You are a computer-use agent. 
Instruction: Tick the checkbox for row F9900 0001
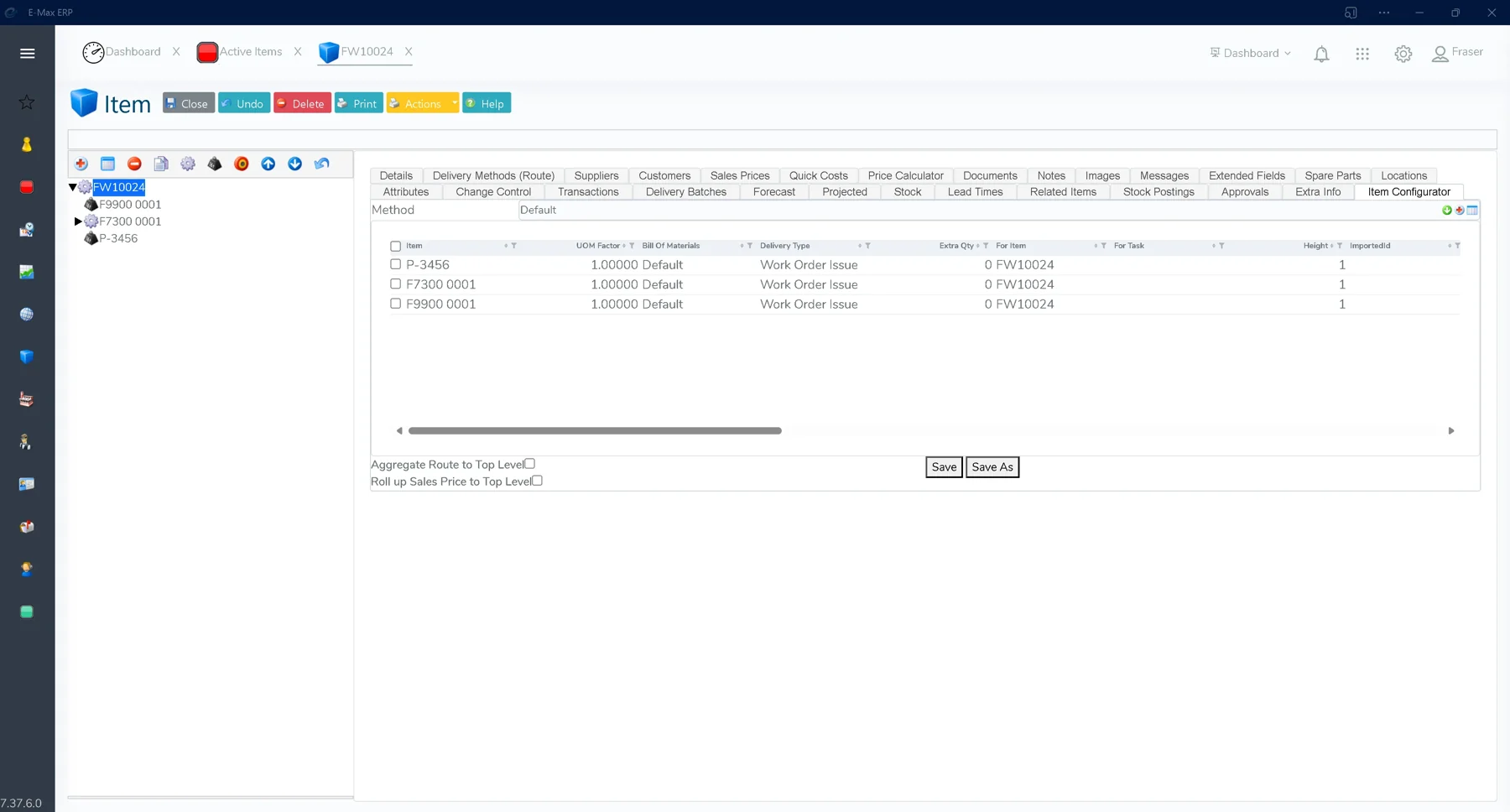pyautogui.click(x=396, y=304)
